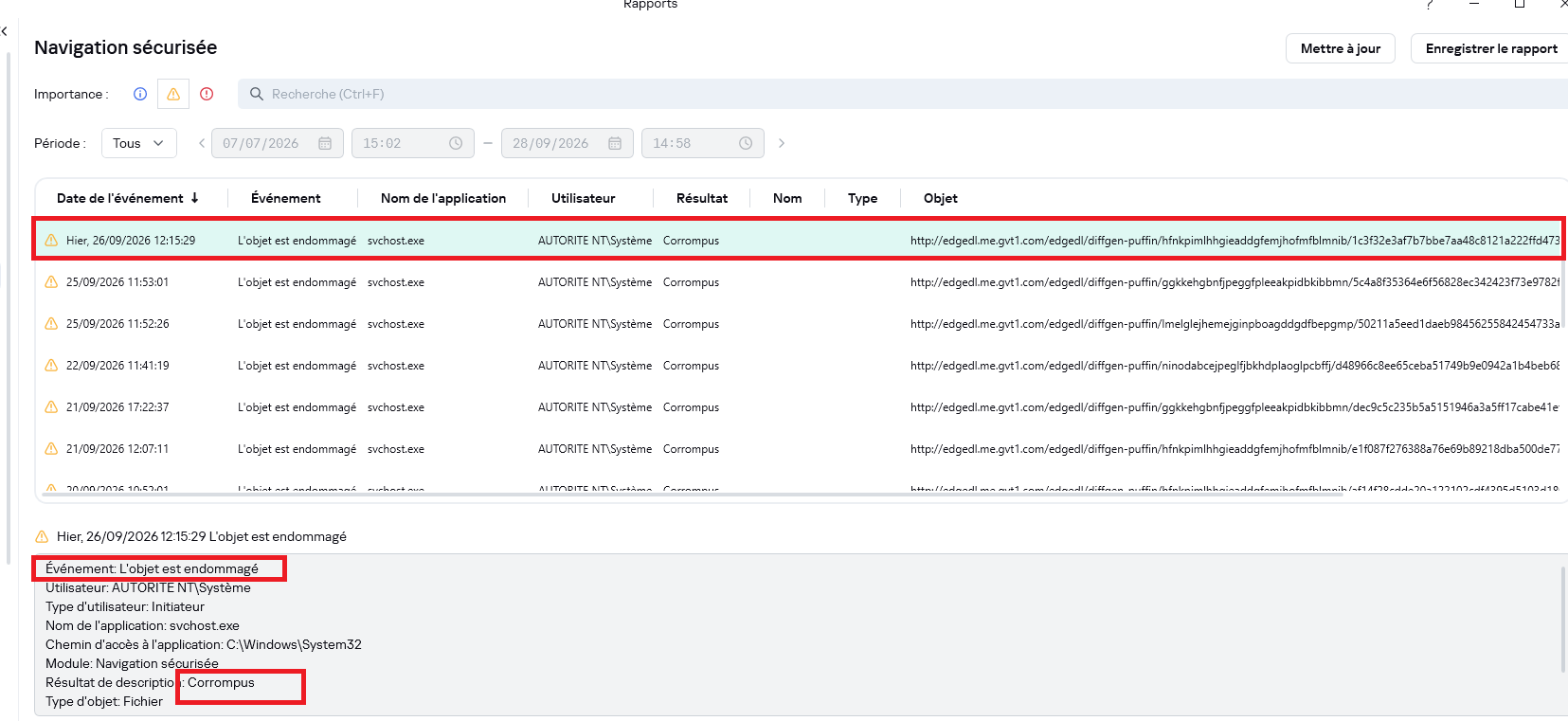Screen dimensions: 1568x721
Task: Go to the previous period with left arrow
Action: point(201,143)
